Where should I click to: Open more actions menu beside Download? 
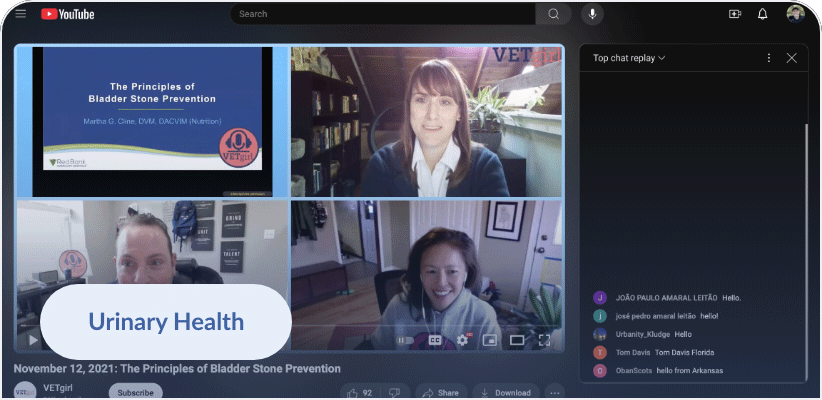555,392
